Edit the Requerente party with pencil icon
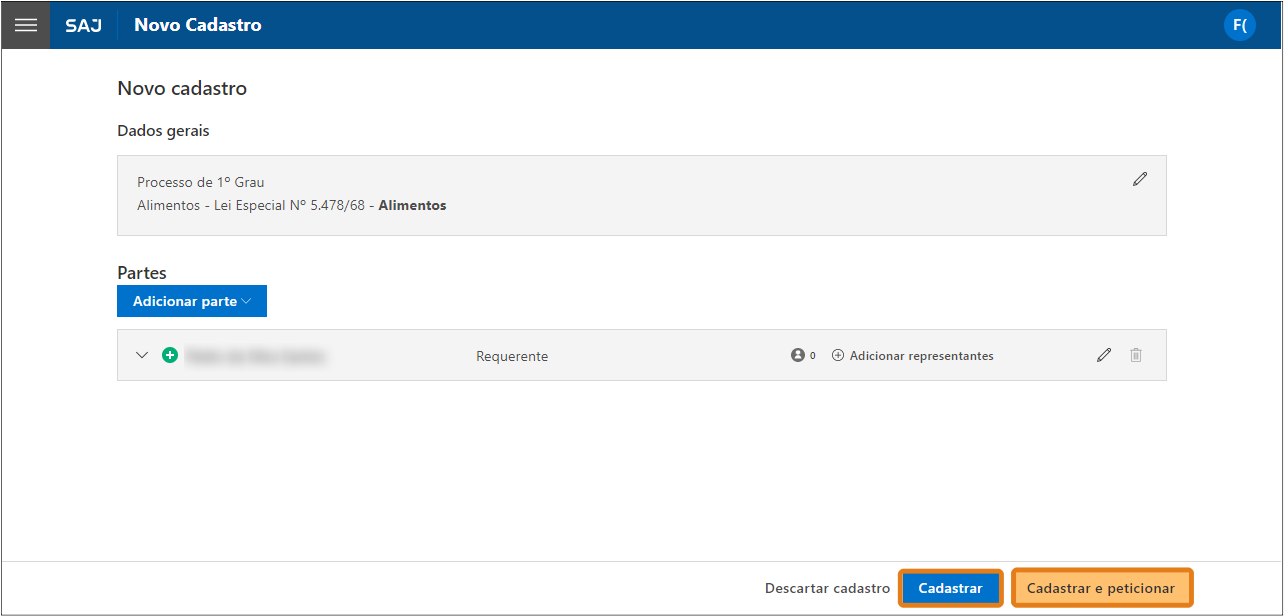The image size is (1284, 616). point(1104,355)
